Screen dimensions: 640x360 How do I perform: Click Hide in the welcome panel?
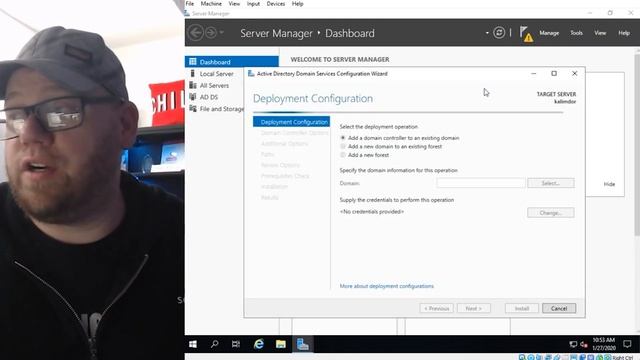(x=609, y=184)
